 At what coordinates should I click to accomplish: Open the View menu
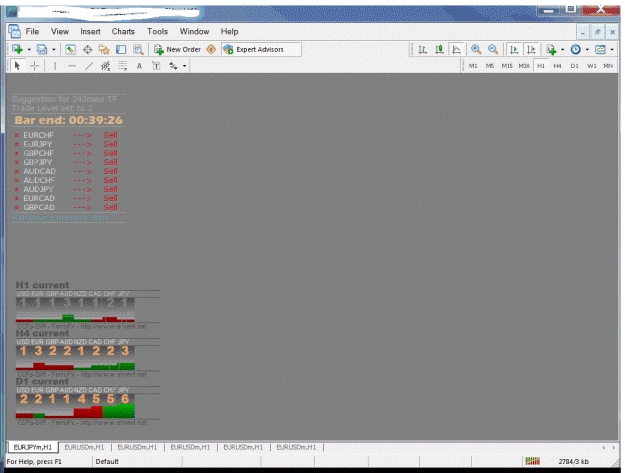tap(60, 31)
